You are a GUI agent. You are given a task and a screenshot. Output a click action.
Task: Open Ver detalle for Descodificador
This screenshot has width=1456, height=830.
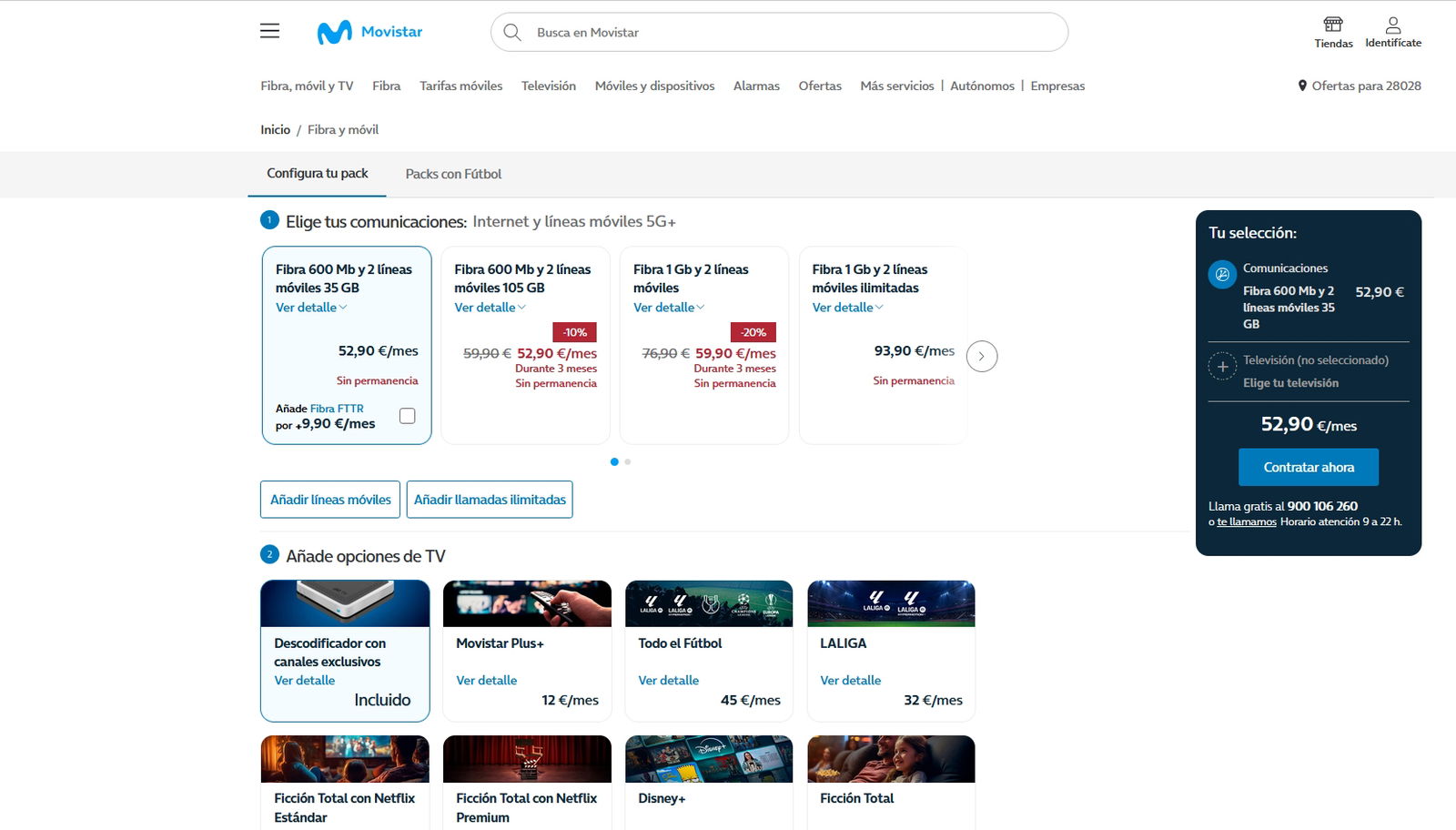305,681
